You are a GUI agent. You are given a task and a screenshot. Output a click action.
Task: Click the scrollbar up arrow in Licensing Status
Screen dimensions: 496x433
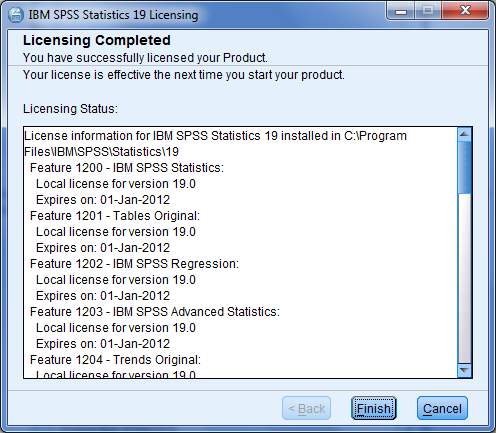(x=464, y=134)
